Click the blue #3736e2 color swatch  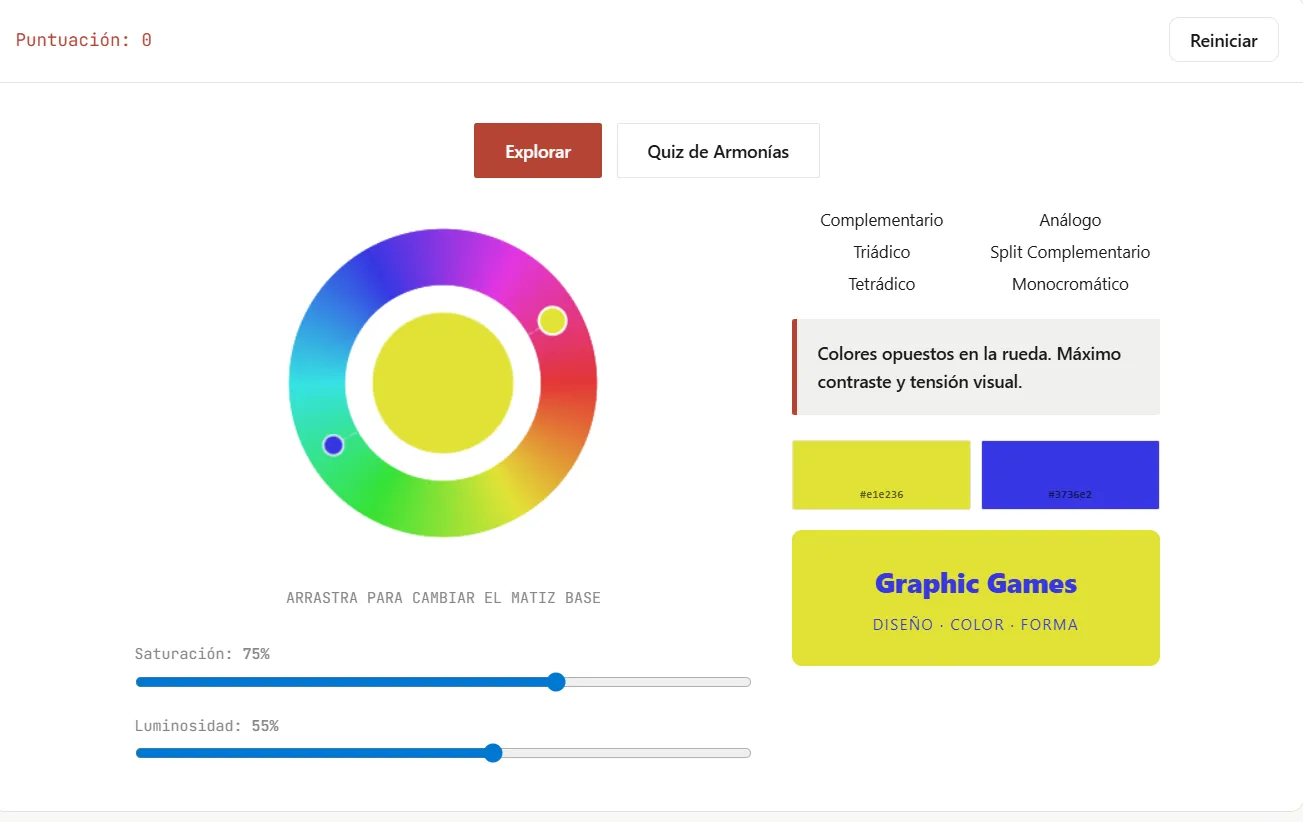coord(1070,474)
